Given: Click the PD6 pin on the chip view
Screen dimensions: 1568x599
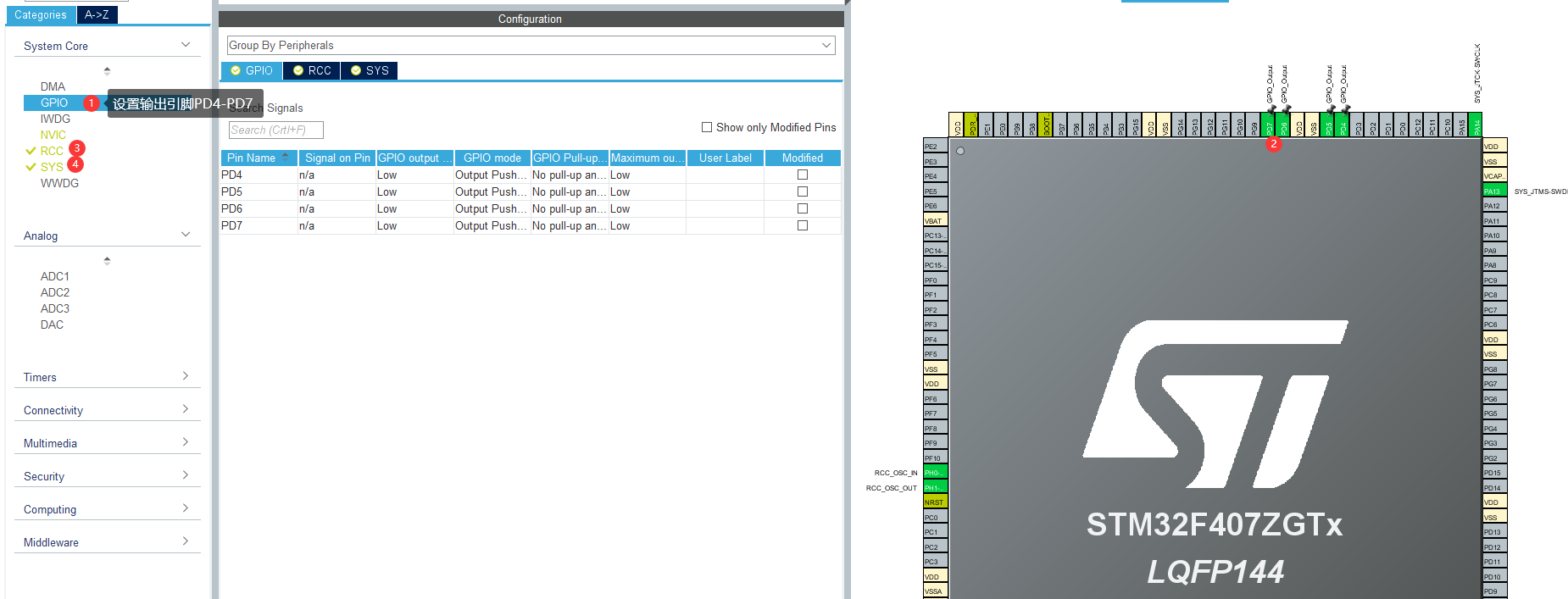Looking at the screenshot, I should (x=1283, y=125).
